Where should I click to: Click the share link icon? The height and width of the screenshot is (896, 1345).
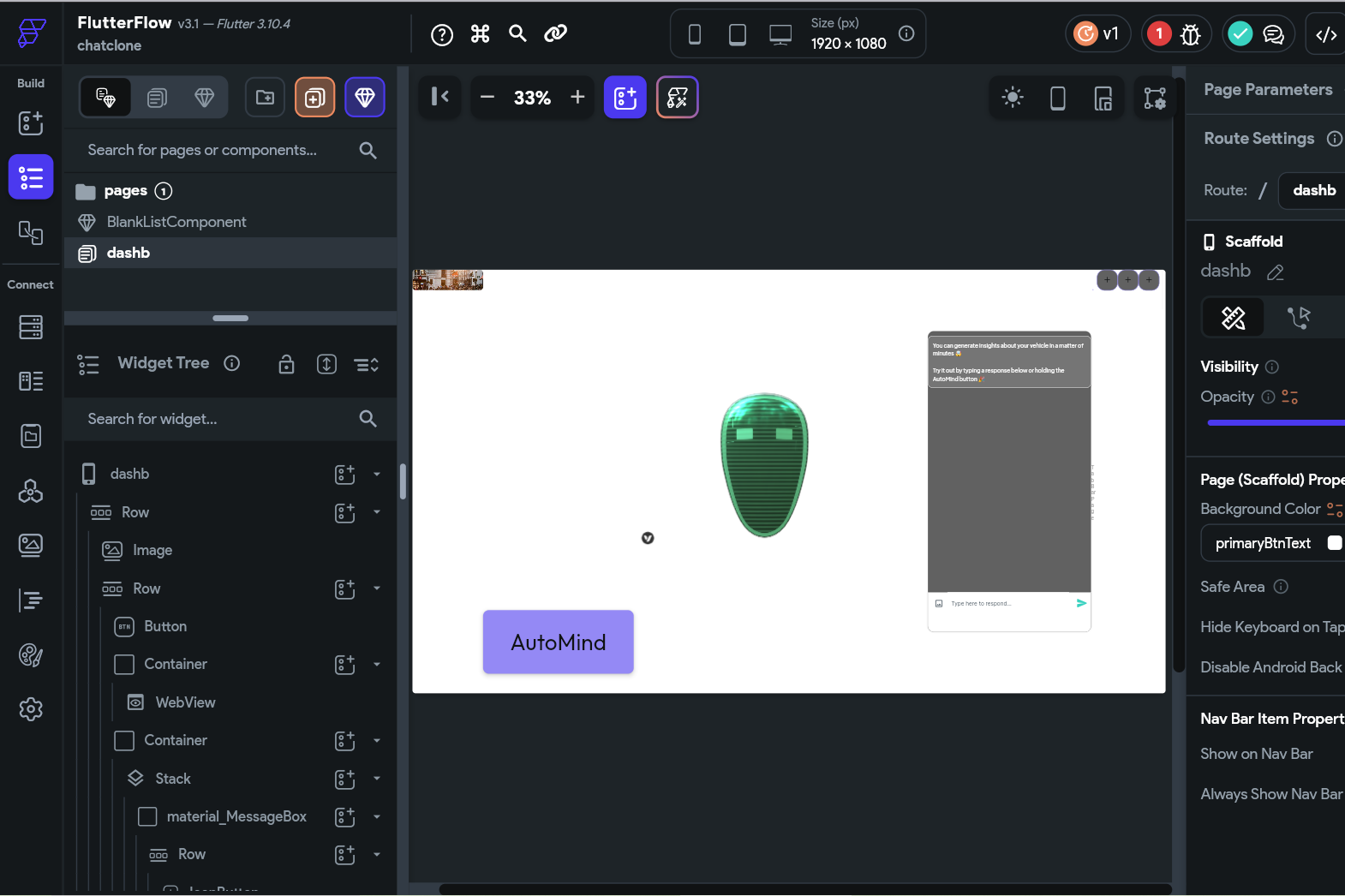(x=556, y=33)
